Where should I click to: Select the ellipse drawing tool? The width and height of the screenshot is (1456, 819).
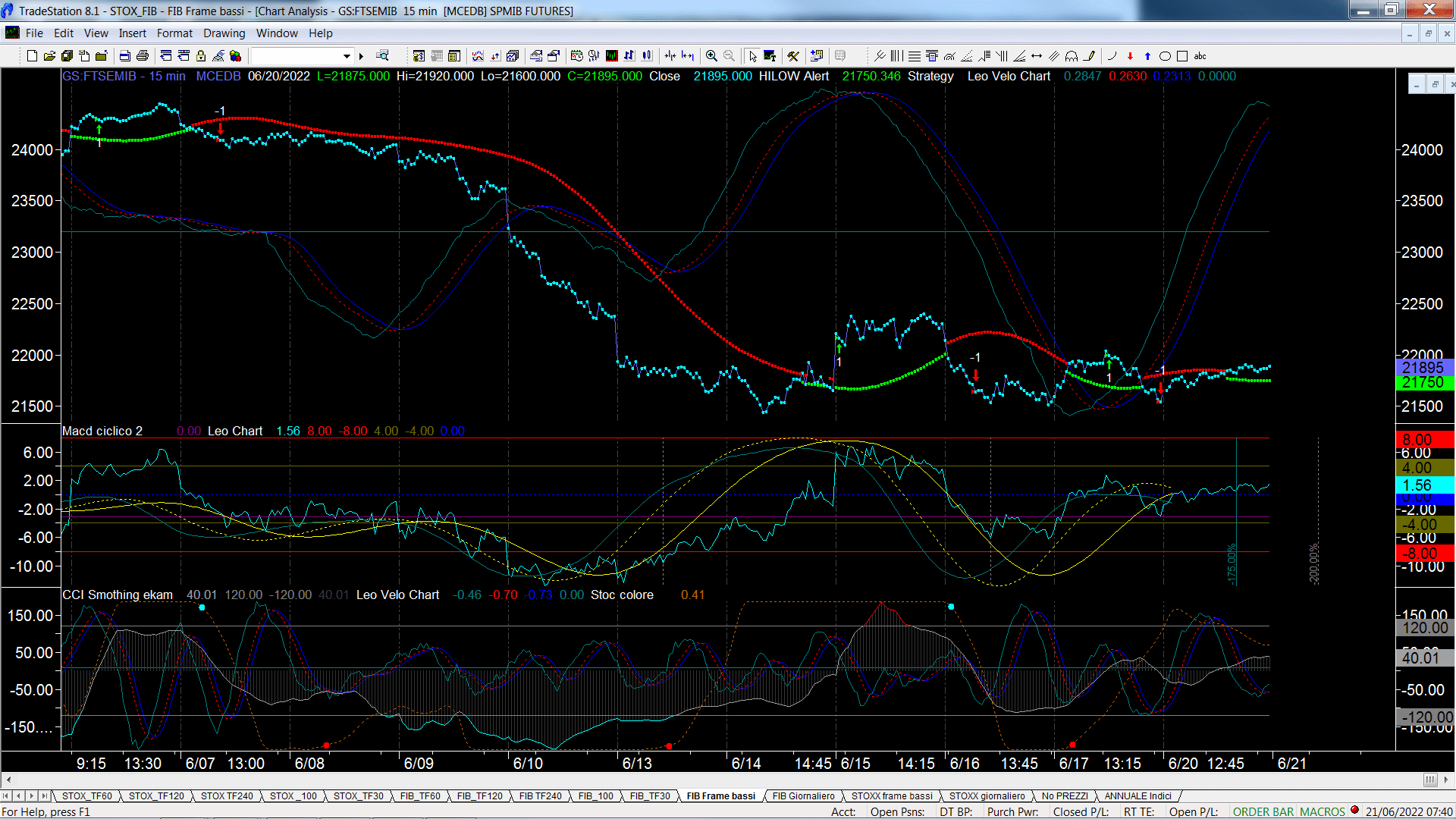coord(1165,56)
